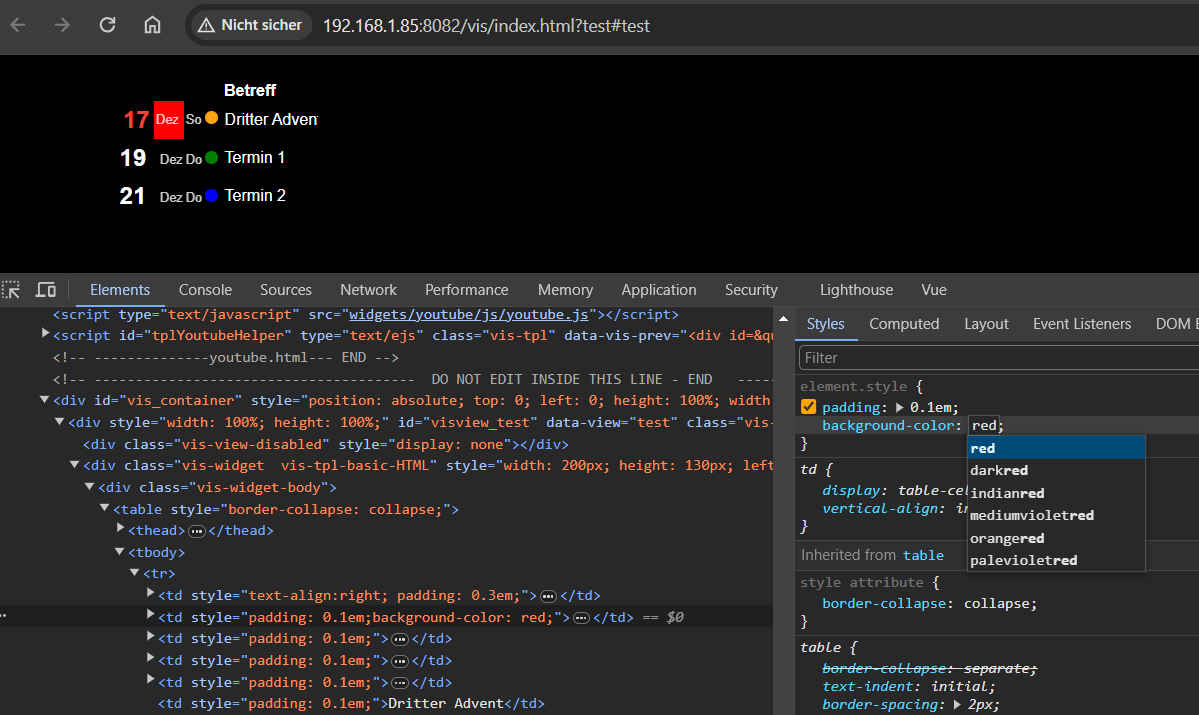
Task: Open the Computed styles tab
Action: pyautogui.click(x=904, y=324)
